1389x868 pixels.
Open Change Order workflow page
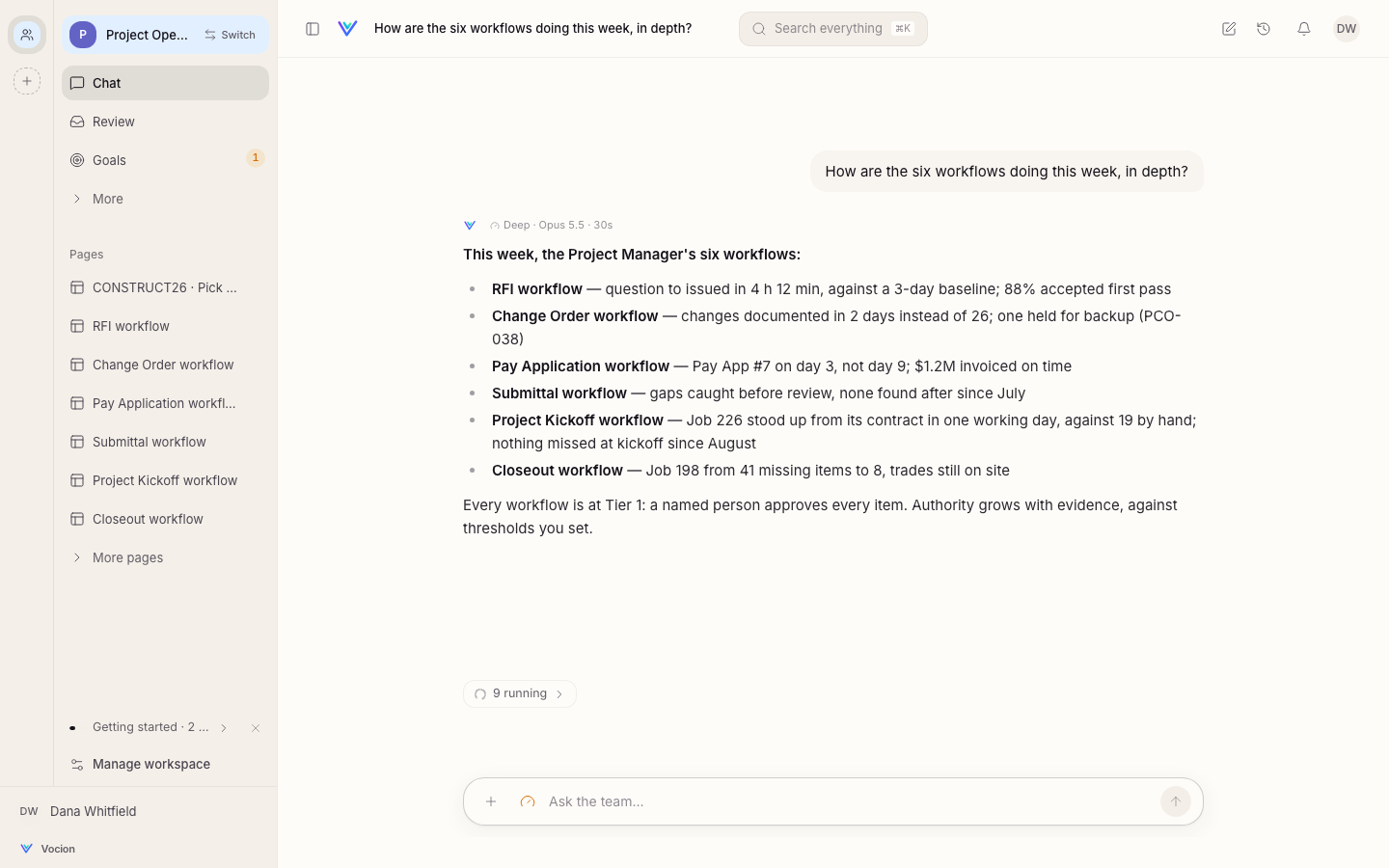166,365
